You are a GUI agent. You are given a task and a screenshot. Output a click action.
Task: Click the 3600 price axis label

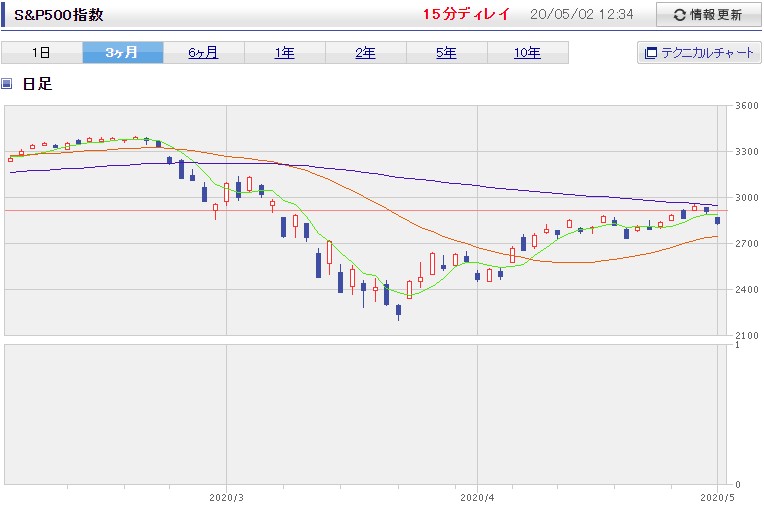(x=747, y=105)
